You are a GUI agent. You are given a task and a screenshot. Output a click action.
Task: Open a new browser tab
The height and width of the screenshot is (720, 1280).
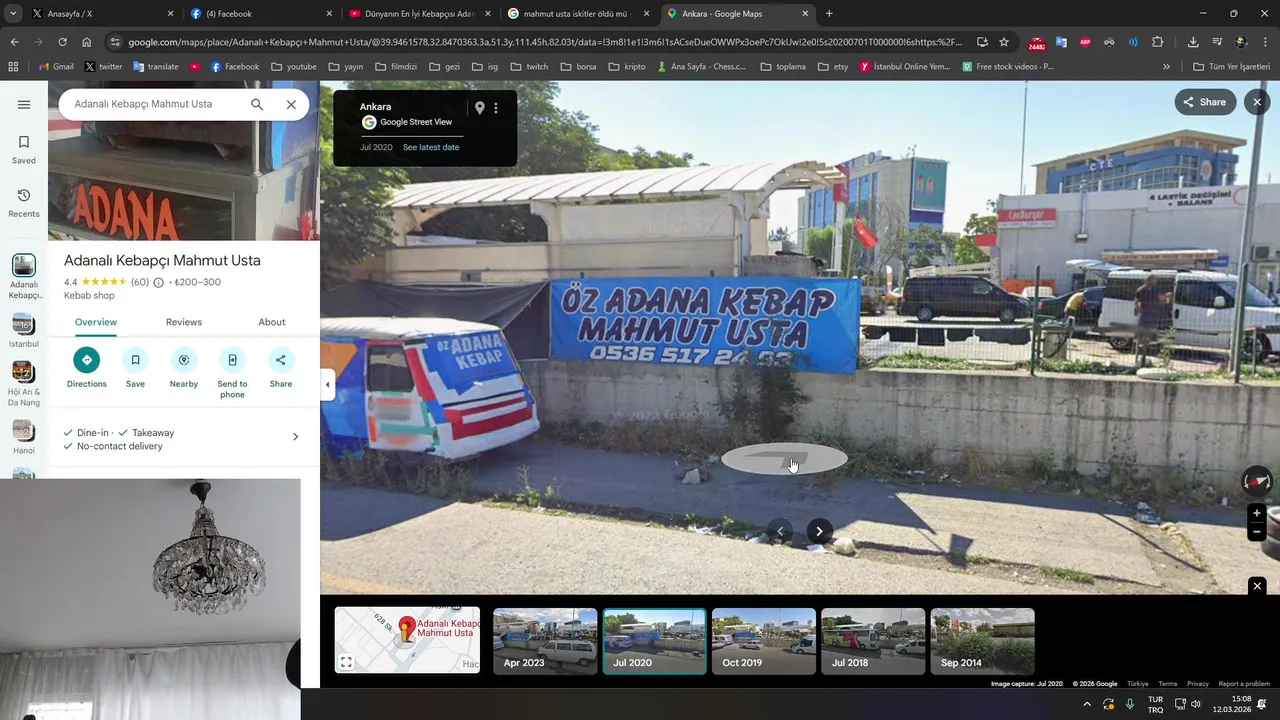click(x=829, y=14)
